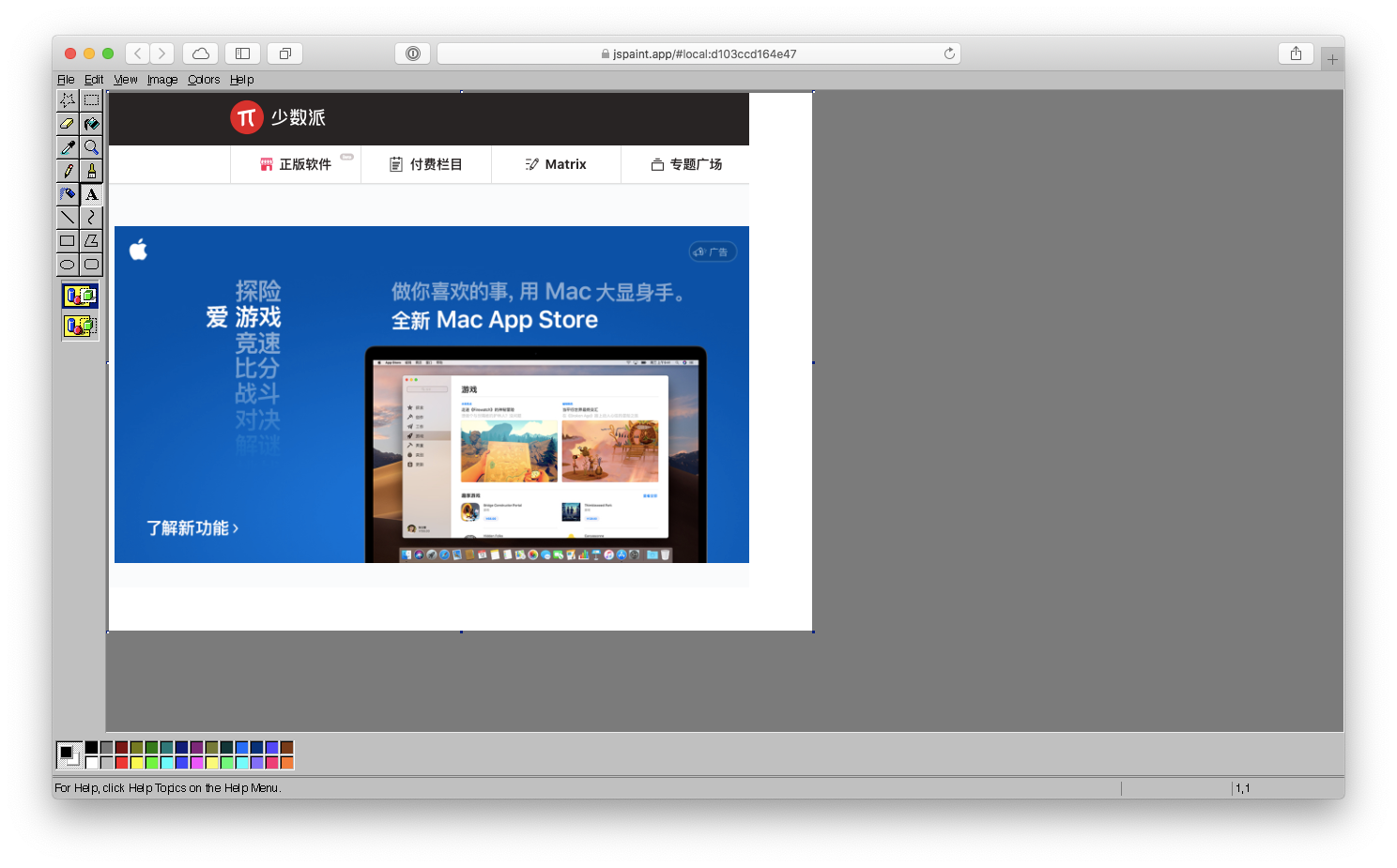Open the File menu
Screen dimensions: 1397x868
click(66, 80)
